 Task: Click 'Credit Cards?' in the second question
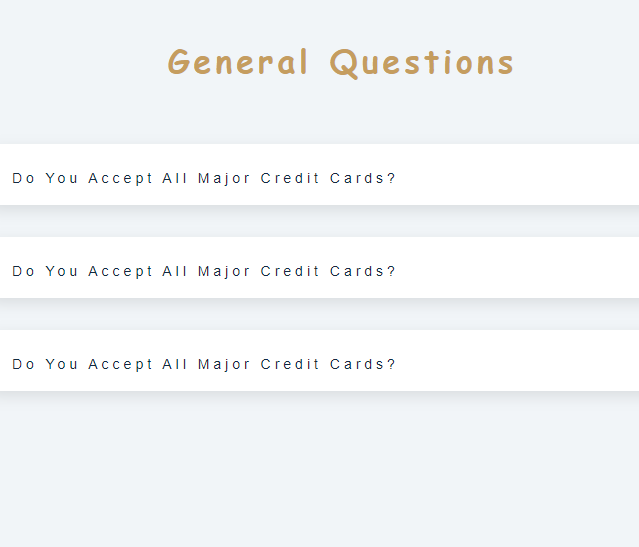pyautogui.click(x=328, y=271)
